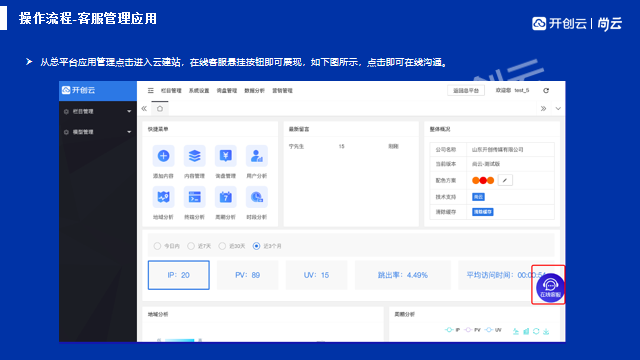Screen dimensions: 640x360
Task: Expand the 栏目管理 sidebar item
Action: (x=98, y=111)
